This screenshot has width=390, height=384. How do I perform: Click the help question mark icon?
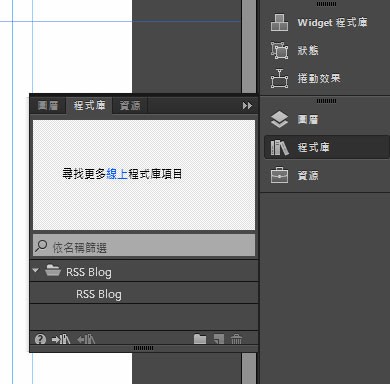[40, 339]
